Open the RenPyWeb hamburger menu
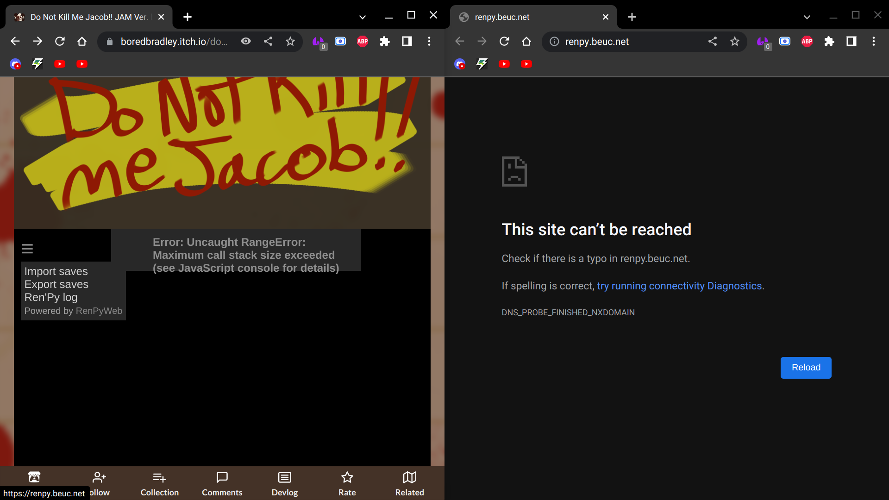889x500 pixels. (27, 248)
